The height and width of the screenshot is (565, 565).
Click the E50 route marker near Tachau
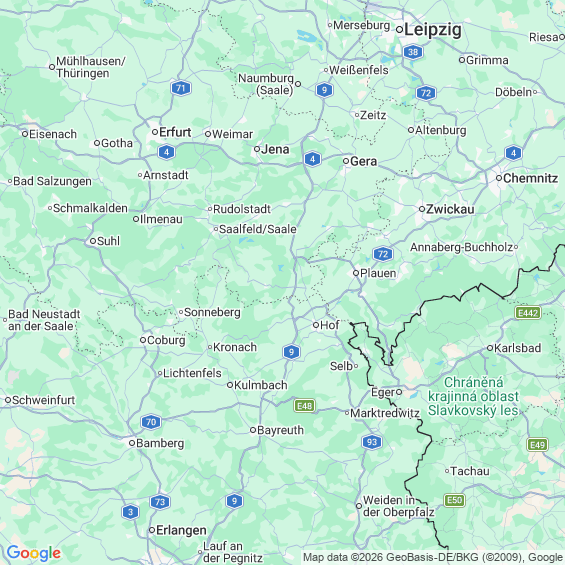[454, 500]
